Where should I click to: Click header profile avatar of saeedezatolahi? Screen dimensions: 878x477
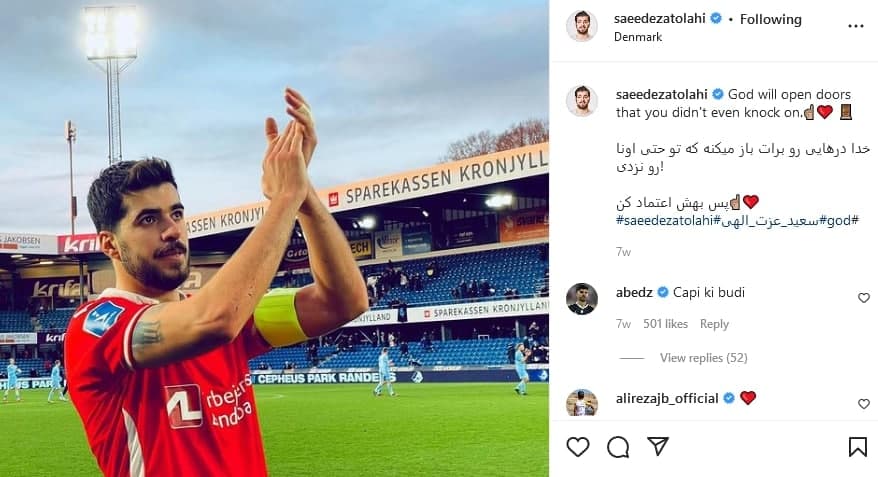tap(582, 26)
